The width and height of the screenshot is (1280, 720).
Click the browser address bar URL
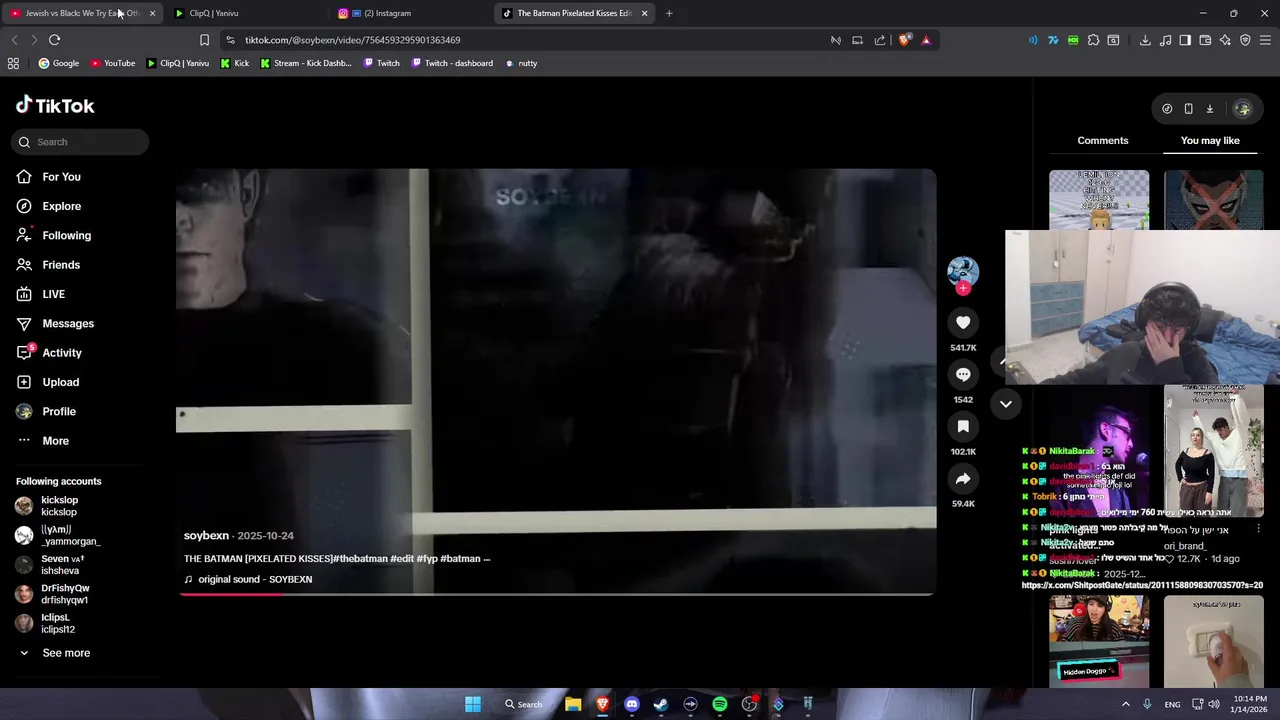click(352, 40)
